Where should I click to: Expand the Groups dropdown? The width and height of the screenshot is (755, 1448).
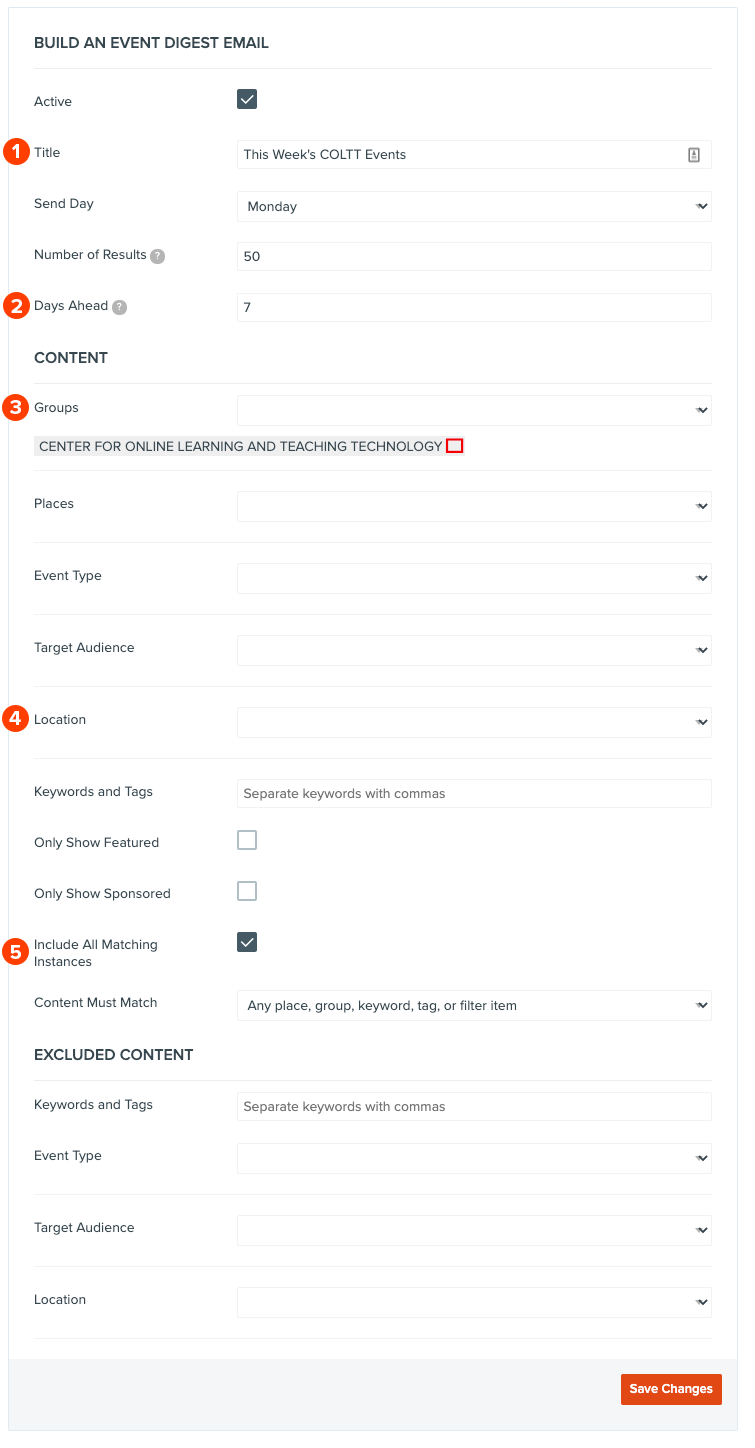click(474, 410)
